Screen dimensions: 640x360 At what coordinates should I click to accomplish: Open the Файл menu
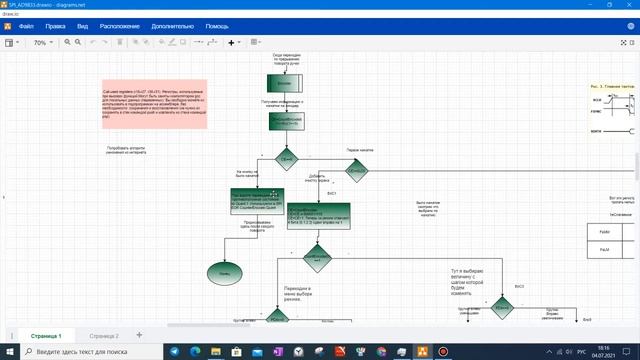[26, 26]
